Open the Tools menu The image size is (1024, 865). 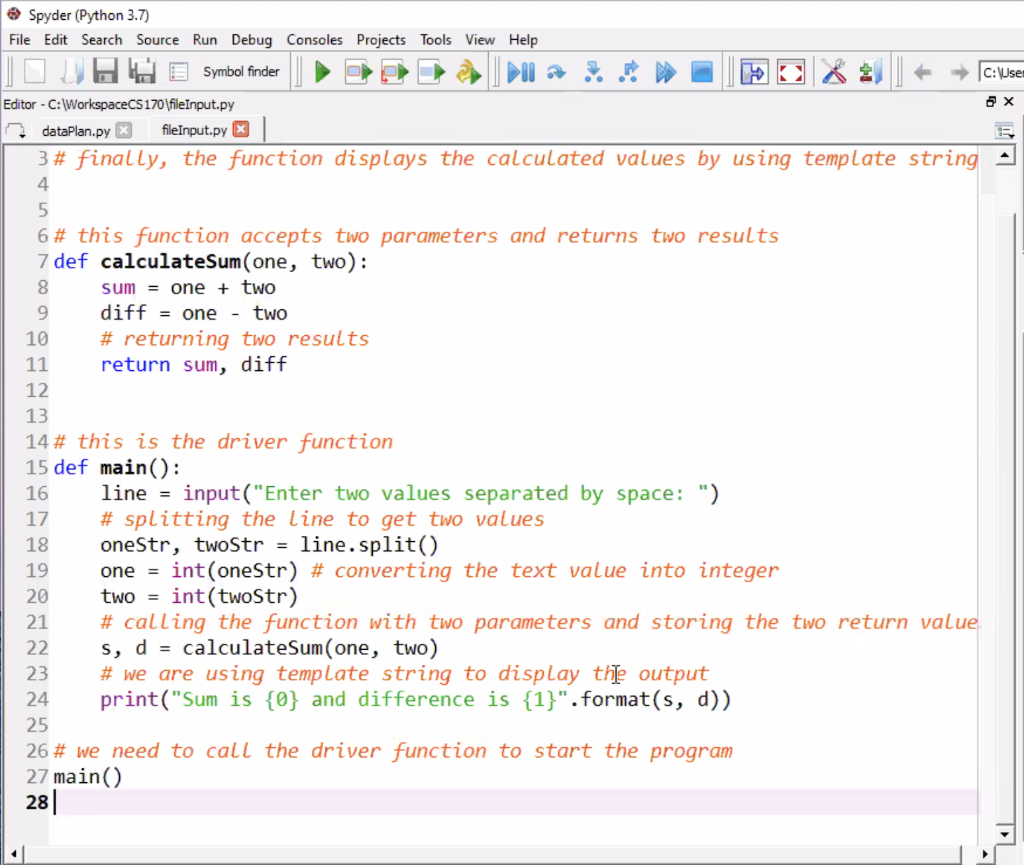click(x=435, y=40)
